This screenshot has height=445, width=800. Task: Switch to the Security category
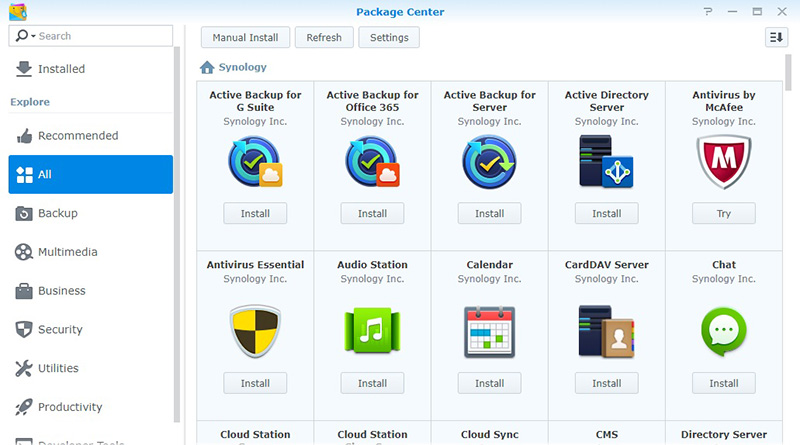tap(60, 330)
